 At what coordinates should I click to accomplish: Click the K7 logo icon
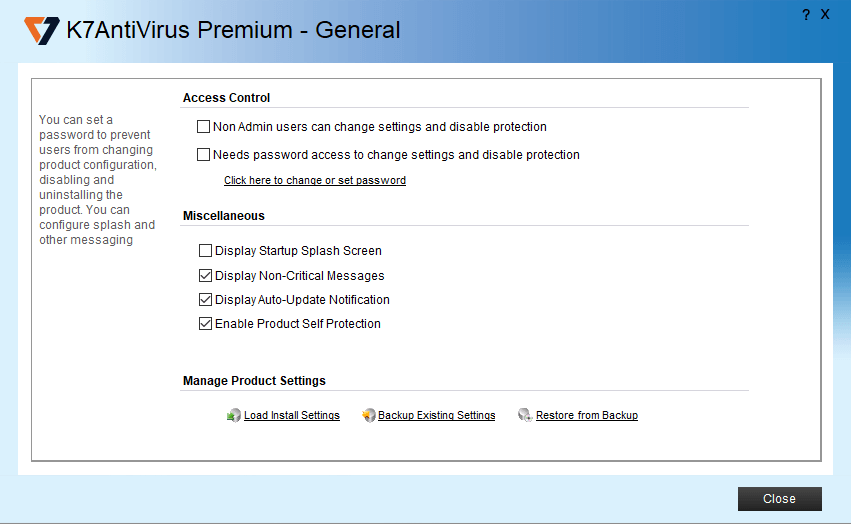click(42, 30)
